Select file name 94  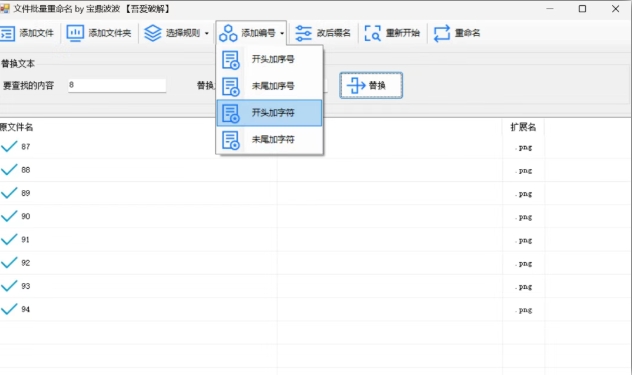click(x=26, y=309)
